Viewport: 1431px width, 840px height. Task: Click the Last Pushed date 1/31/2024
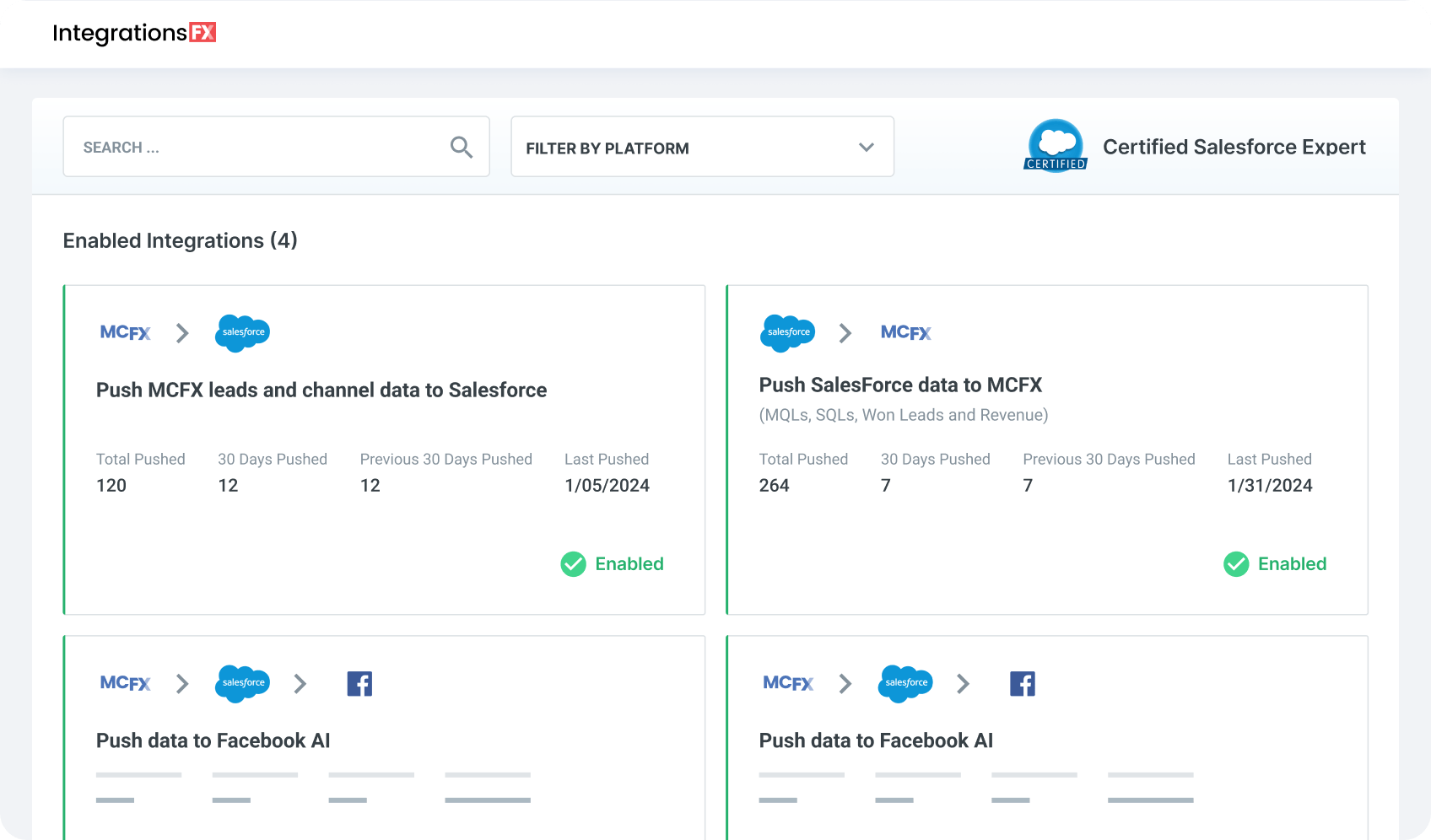pos(1270,485)
